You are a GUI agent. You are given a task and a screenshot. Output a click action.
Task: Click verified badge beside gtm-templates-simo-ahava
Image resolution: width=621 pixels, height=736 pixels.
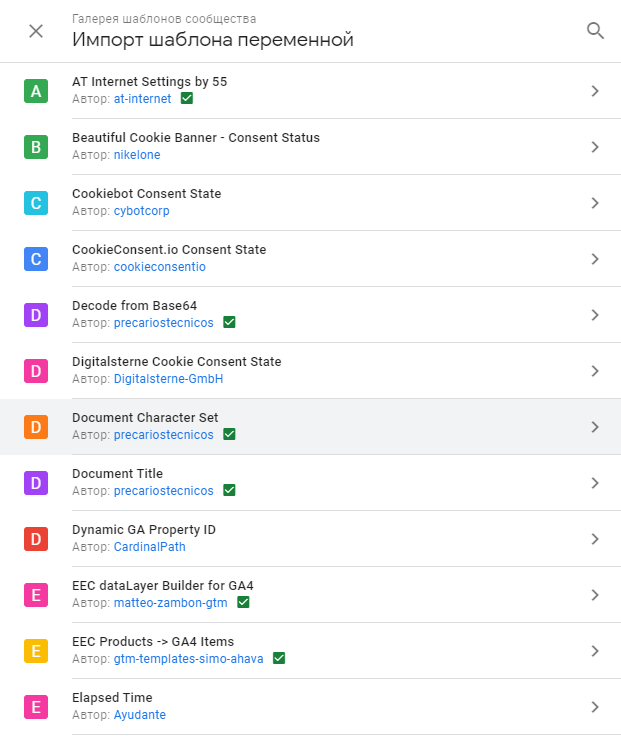(x=279, y=659)
